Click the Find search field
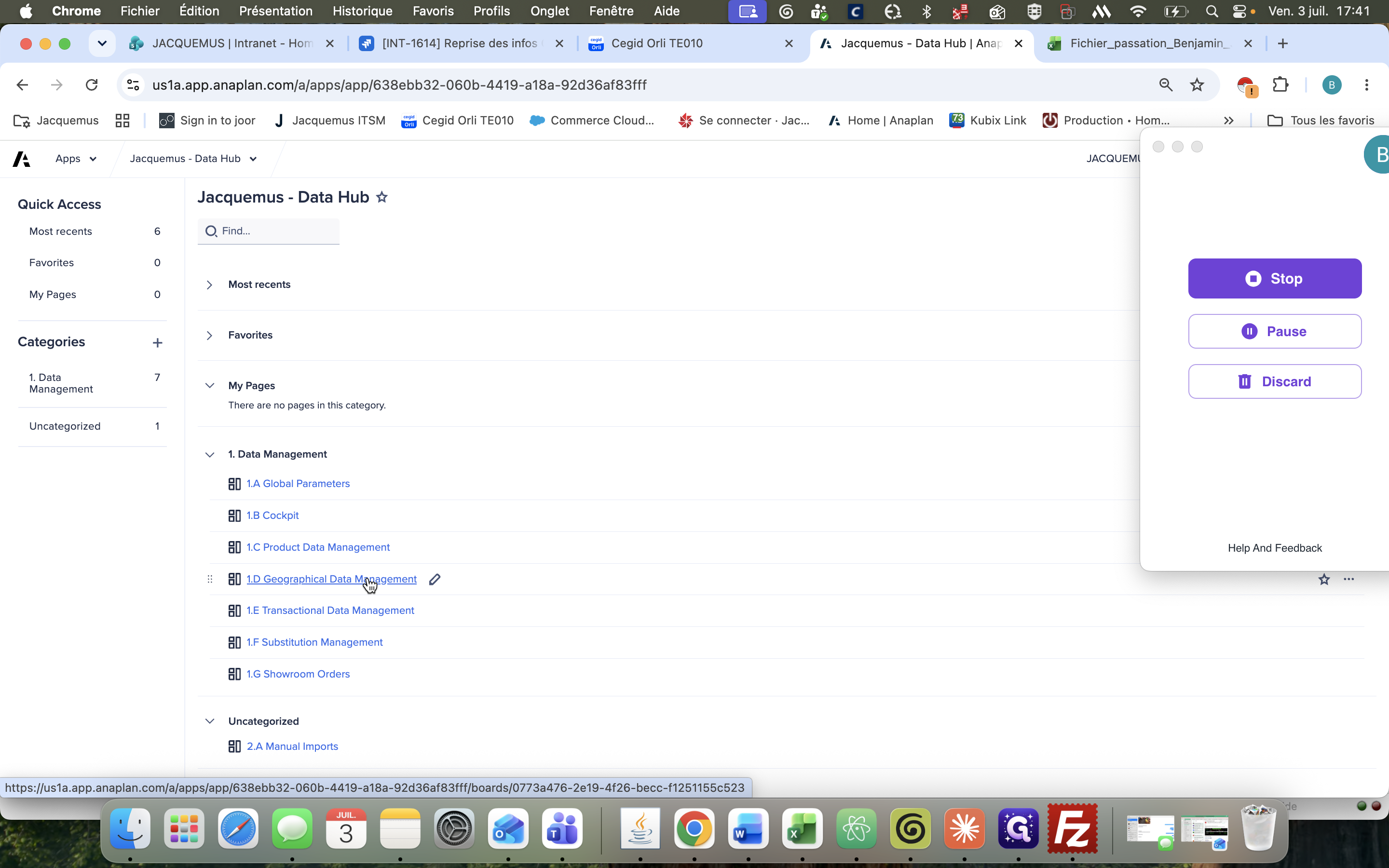The height and width of the screenshot is (868, 1389). pos(269,231)
